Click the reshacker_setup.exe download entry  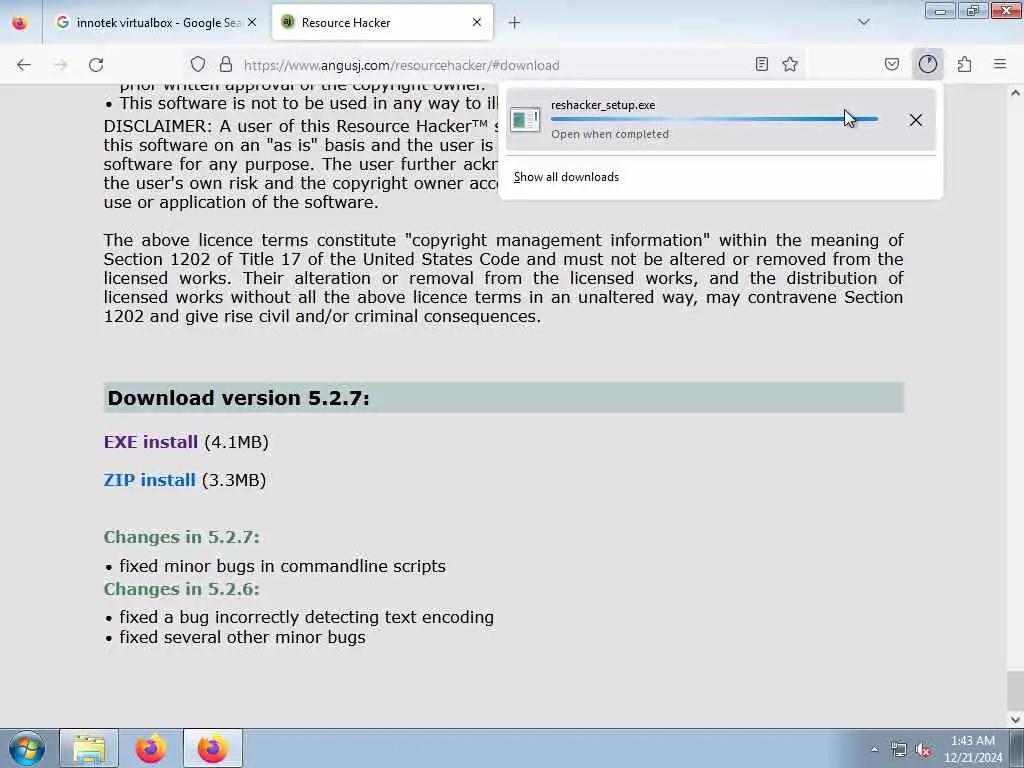[x=721, y=120]
